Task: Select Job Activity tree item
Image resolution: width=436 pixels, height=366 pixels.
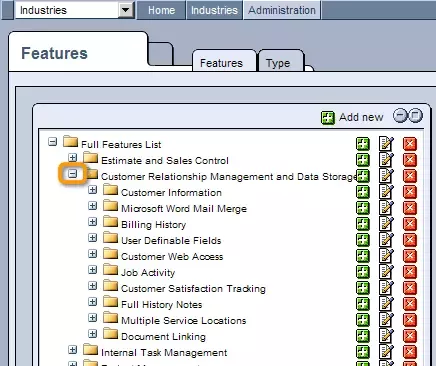Action: [148, 273]
